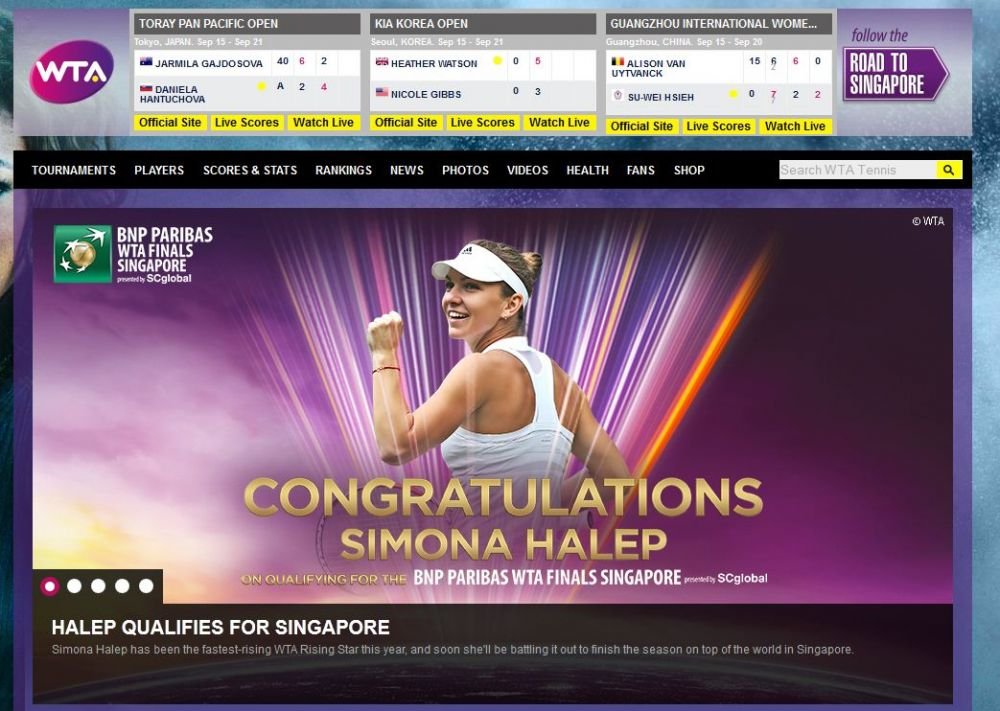Click BNP Paribas WTA Finals logo
Image resolution: width=1000 pixels, height=711 pixels.
pos(133,254)
